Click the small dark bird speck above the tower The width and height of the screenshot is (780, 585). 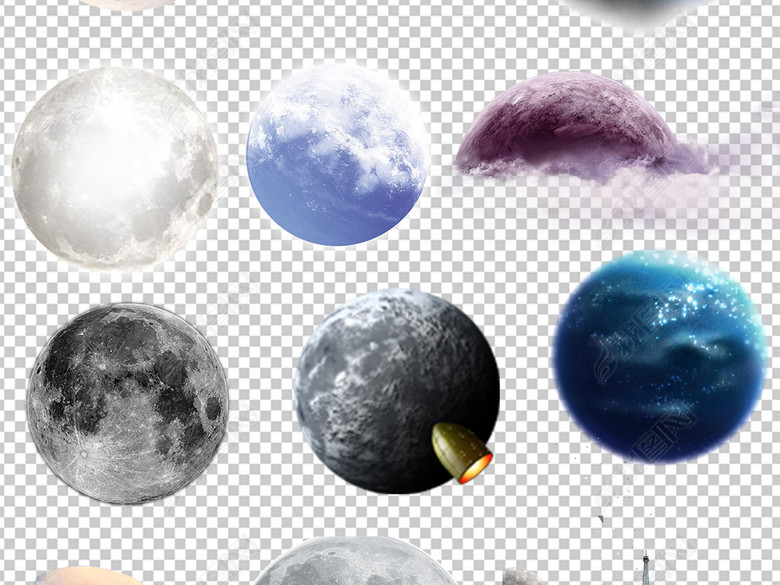click(603, 519)
